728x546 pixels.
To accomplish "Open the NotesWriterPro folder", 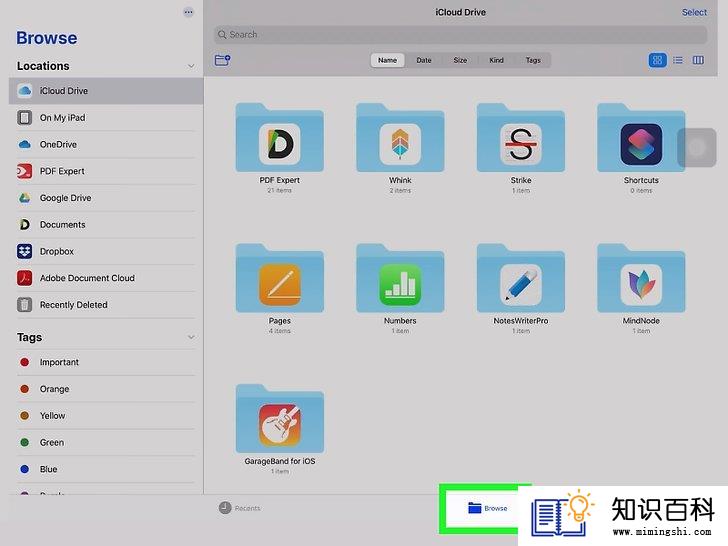I will [x=521, y=288].
